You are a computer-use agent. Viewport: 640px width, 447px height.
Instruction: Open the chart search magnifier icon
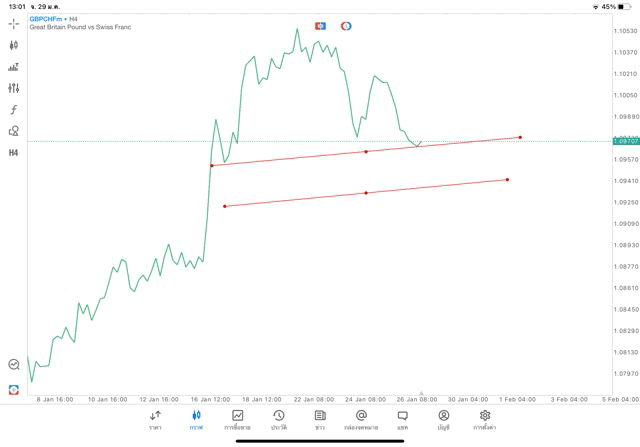(x=14, y=365)
